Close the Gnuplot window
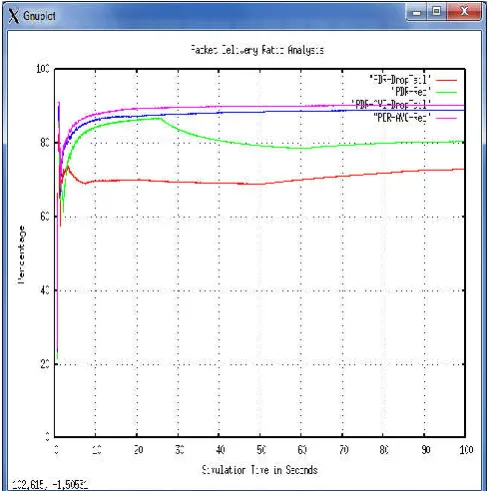Screen dimensions: 489x491 coord(464,12)
